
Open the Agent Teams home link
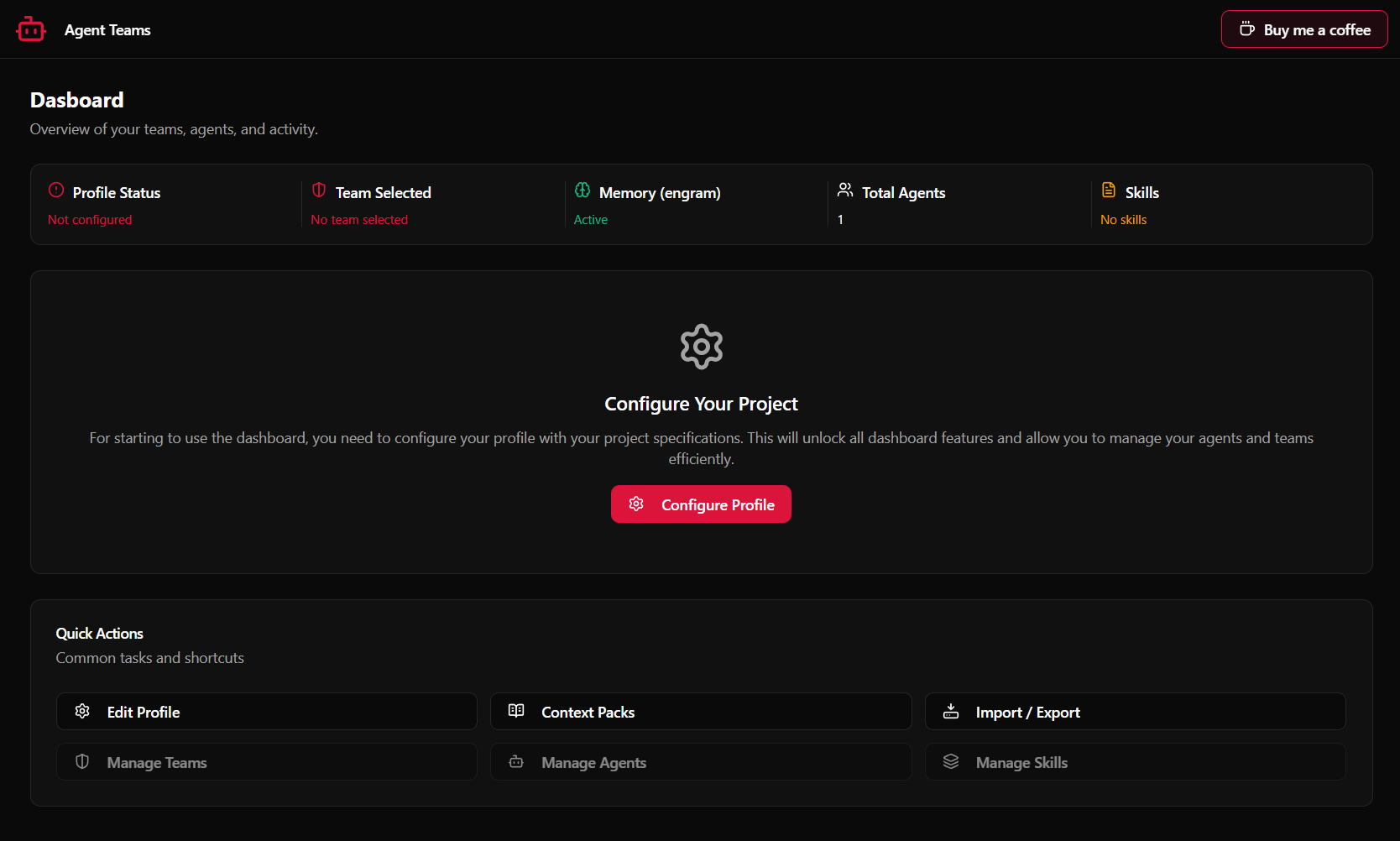click(107, 30)
